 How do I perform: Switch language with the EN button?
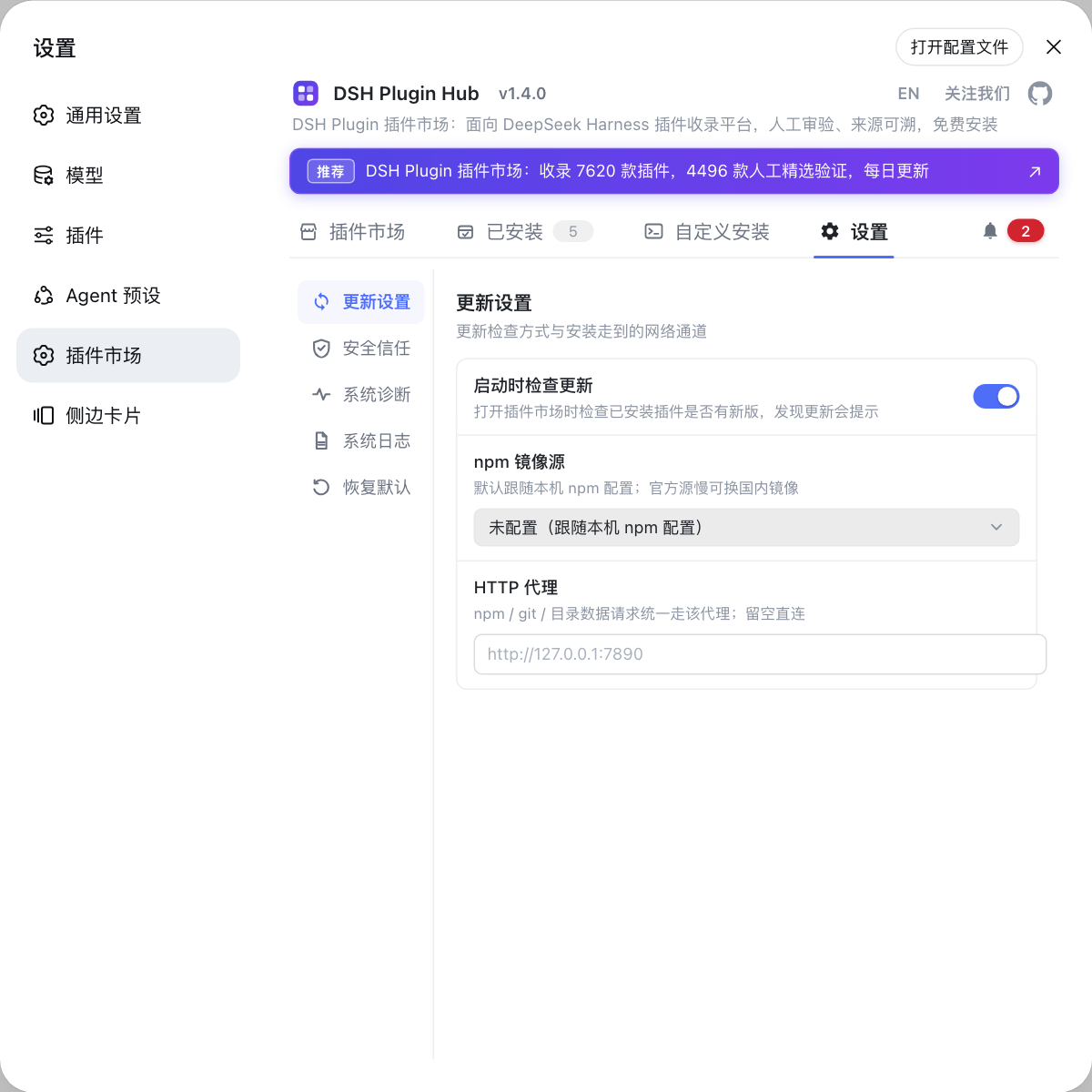pyautogui.click(x=908, y=94)
